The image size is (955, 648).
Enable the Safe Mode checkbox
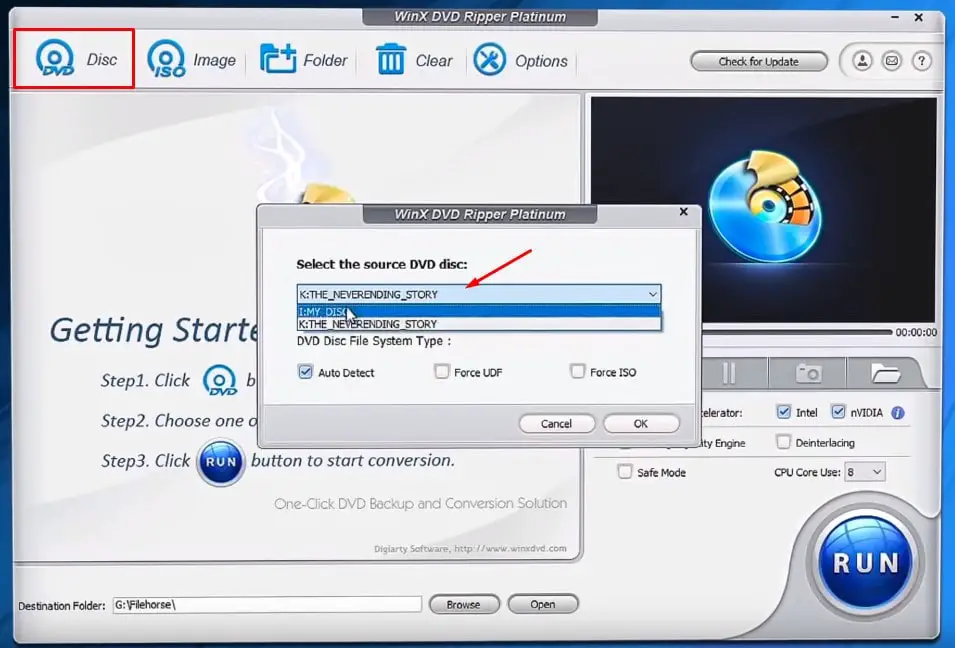(x=624, y=471)
